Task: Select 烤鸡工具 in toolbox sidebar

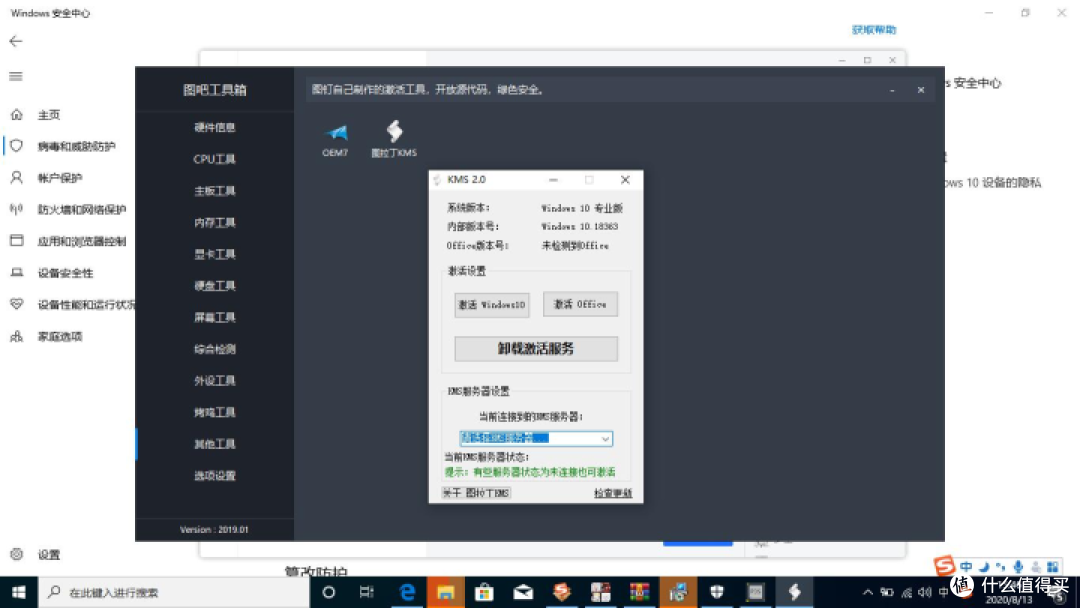Action: click(x=215, y=412)
